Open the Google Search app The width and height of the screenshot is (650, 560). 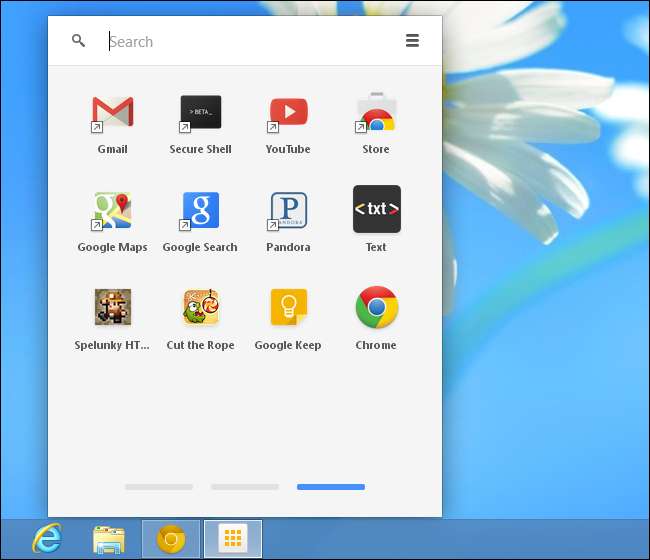(x=200, y=210)
